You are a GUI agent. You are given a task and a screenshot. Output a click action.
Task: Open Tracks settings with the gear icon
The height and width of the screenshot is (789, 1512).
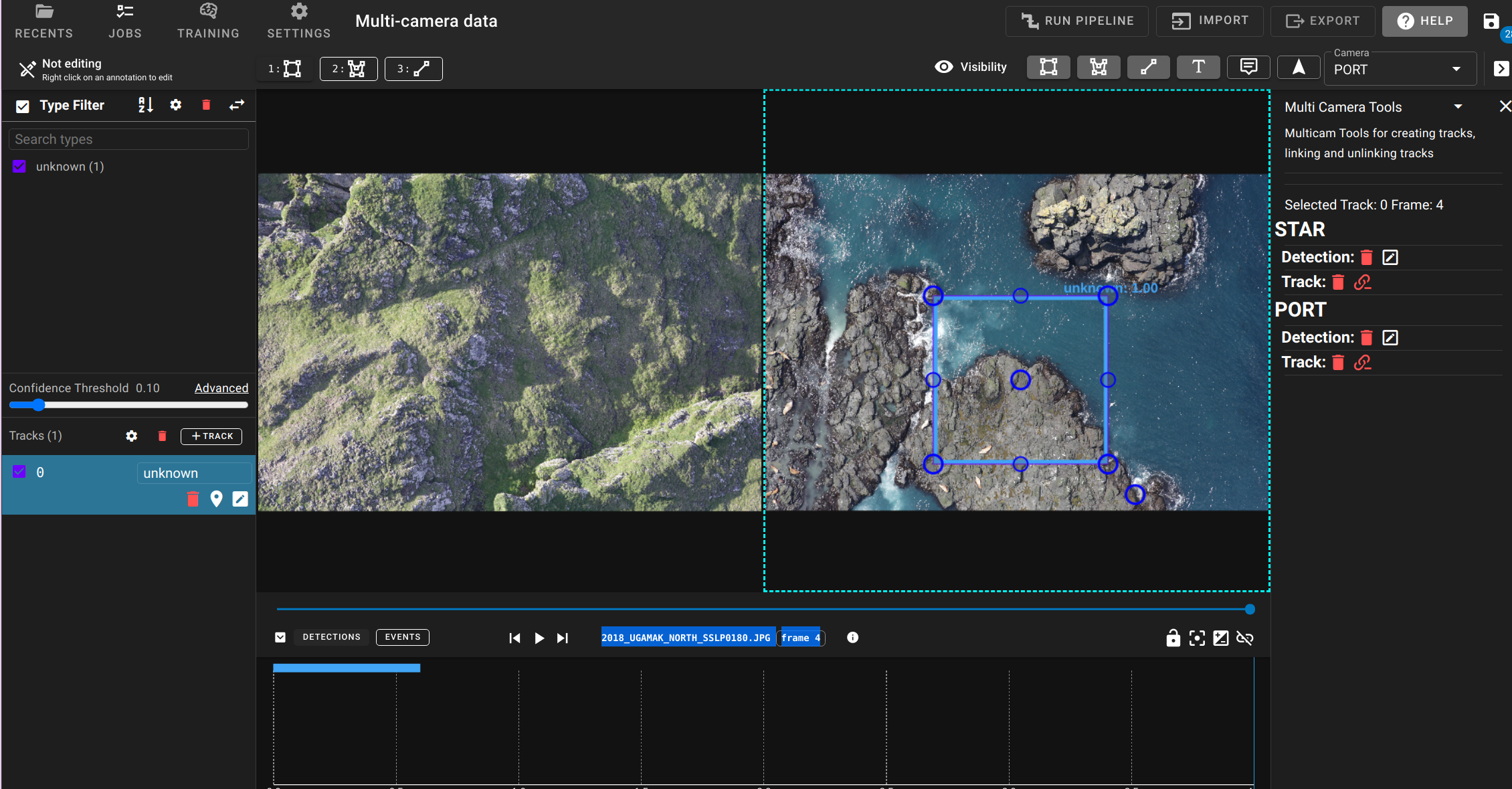[x=132, y=436]
